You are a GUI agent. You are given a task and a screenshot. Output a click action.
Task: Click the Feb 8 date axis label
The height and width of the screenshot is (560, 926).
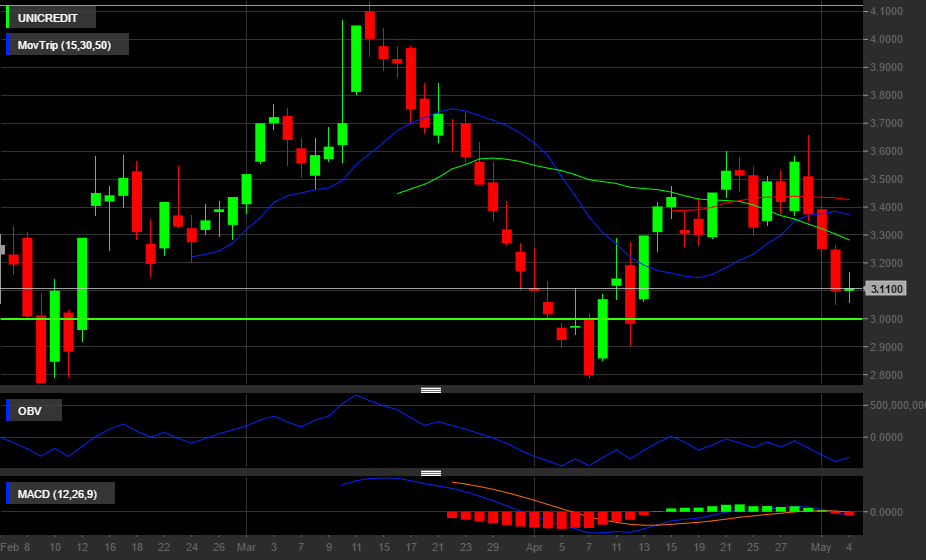15,548
